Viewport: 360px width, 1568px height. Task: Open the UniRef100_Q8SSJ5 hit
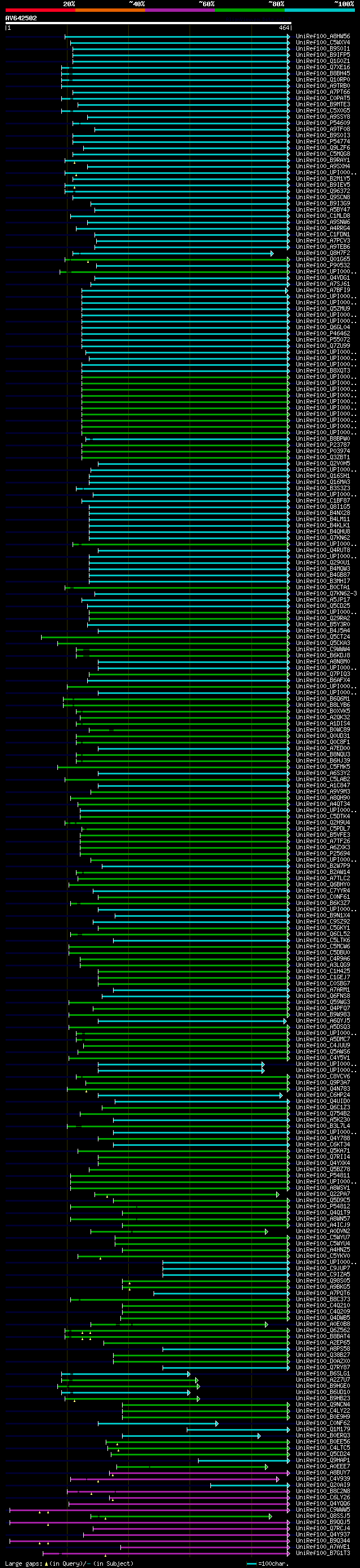(x=323, y=1516)
